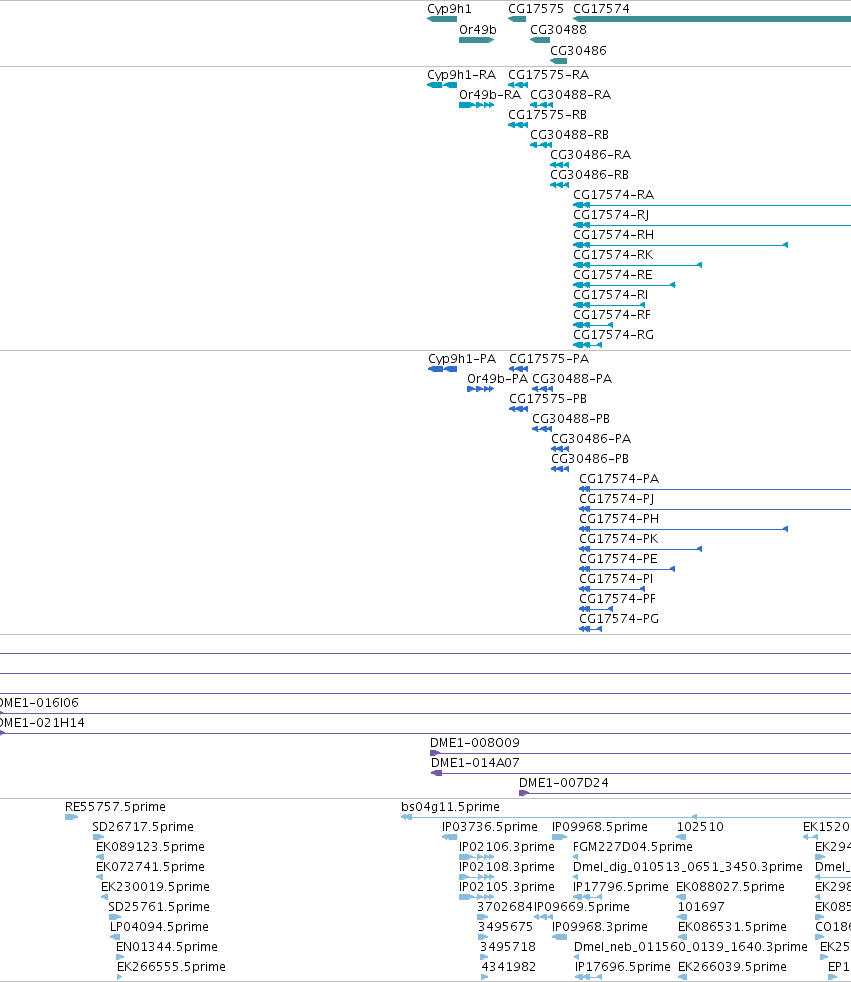Select EST Dmel_neb_011560_0139_1640.3prime

(x=691, y=948)
